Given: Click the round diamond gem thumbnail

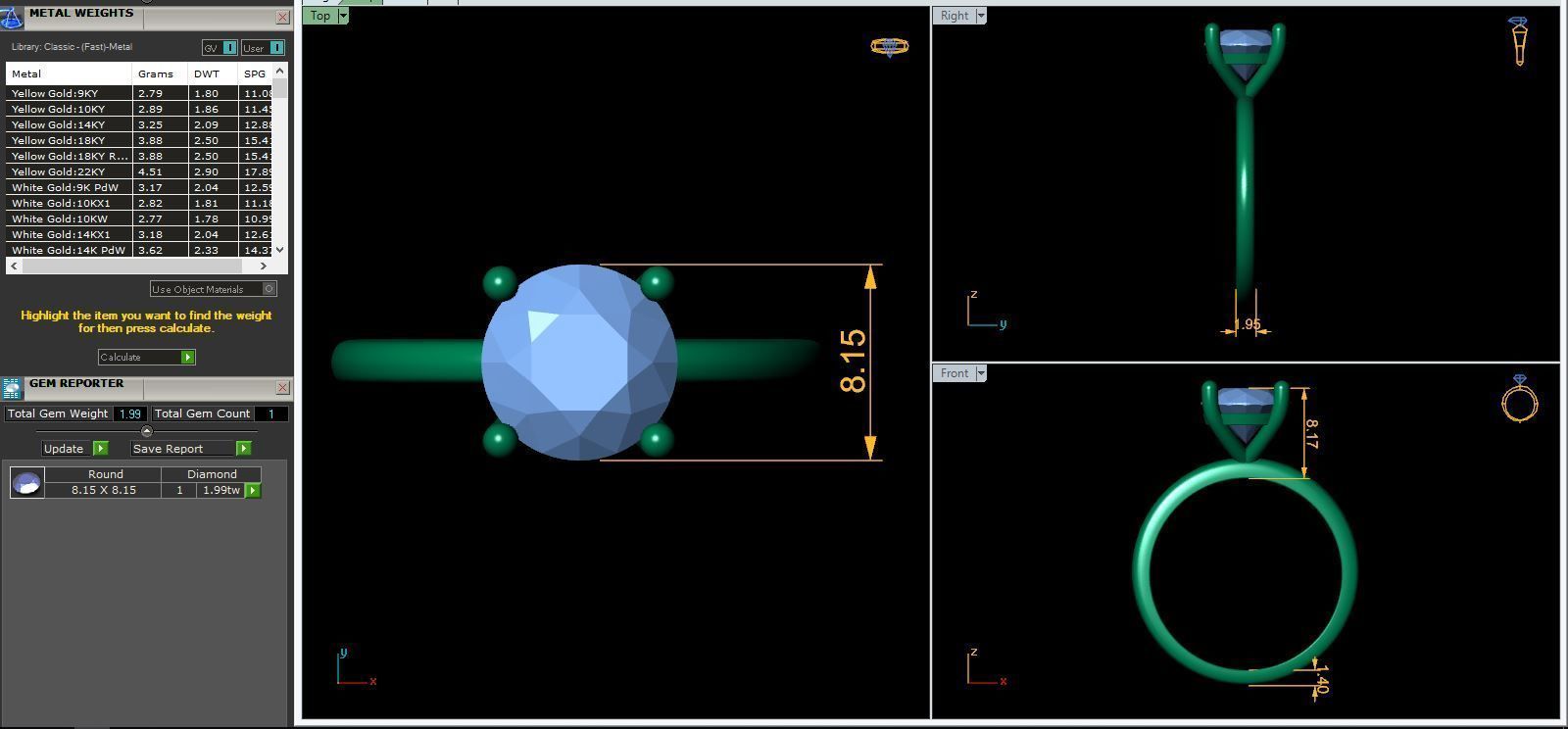Looking at the screenshot, I should tap(26, 482).
